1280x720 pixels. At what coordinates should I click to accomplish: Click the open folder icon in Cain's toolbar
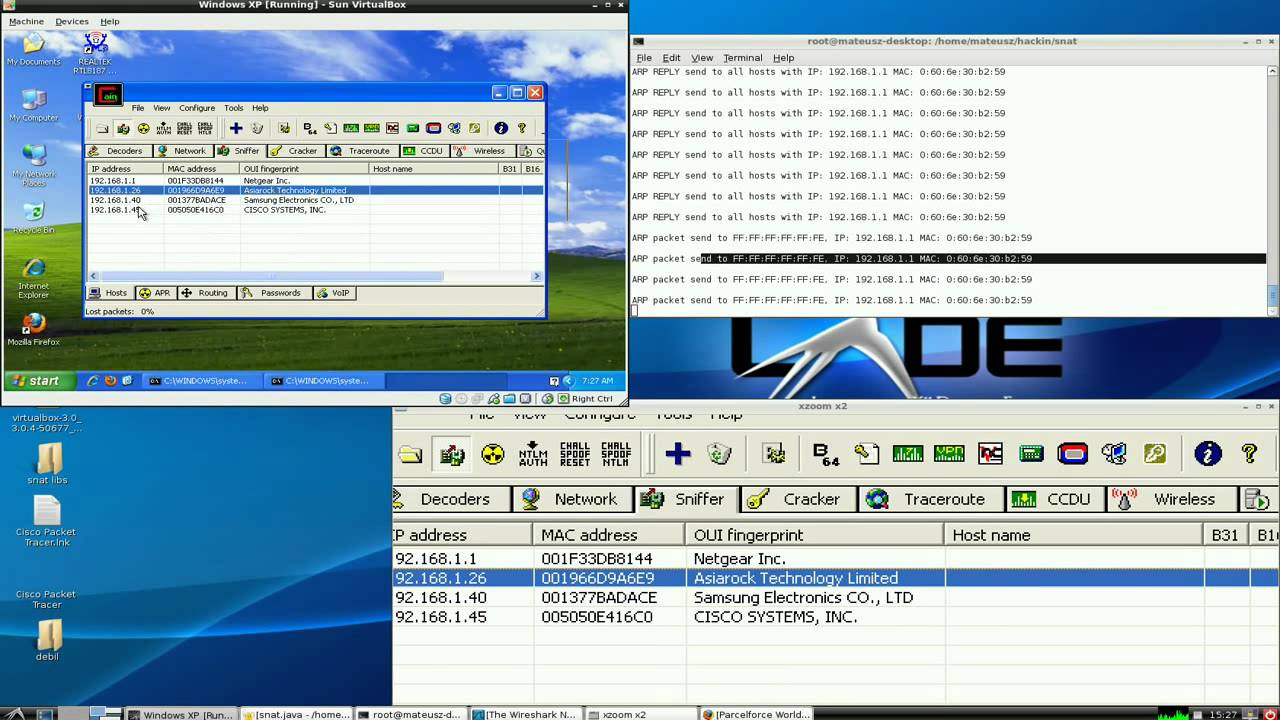(102, 128)
